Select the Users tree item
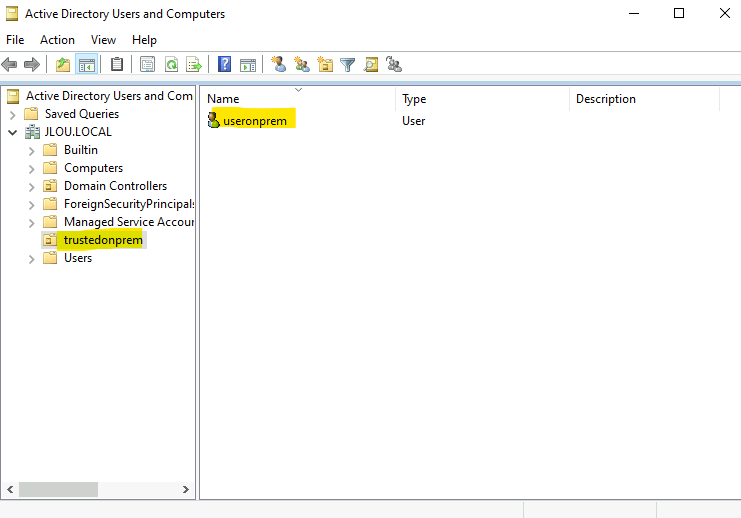Viewport: 741px width, 518px height. coord(78,258)
